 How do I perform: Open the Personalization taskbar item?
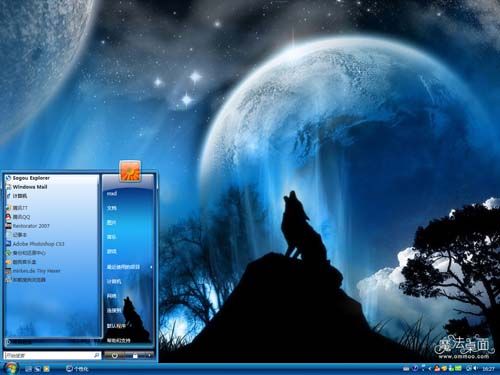click(x=77, y=369)
